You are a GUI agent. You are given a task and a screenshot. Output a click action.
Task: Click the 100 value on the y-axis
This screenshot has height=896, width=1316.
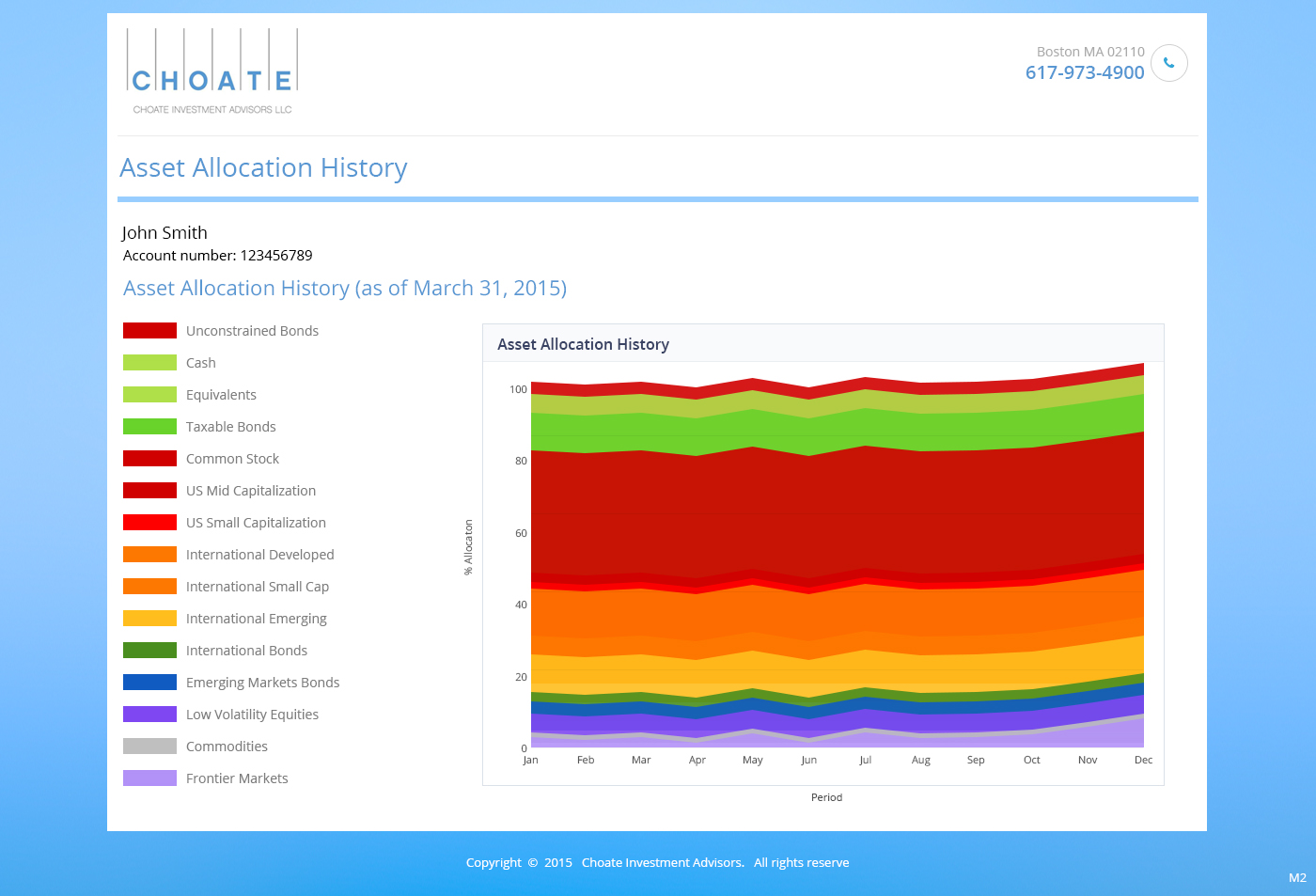[518, 389]
